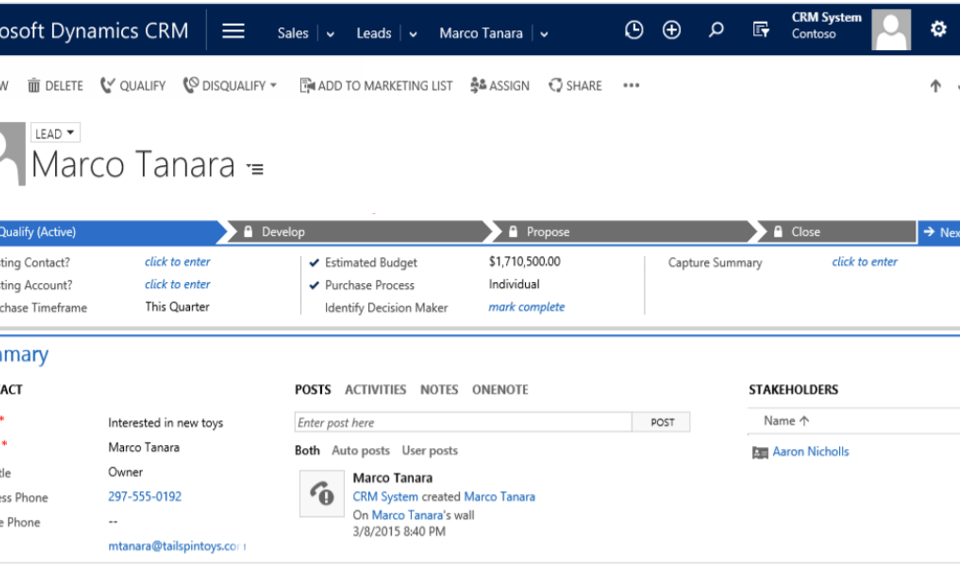960x566 pixels.
Task: Click the Enter post here field
Action: pos(463,422)
